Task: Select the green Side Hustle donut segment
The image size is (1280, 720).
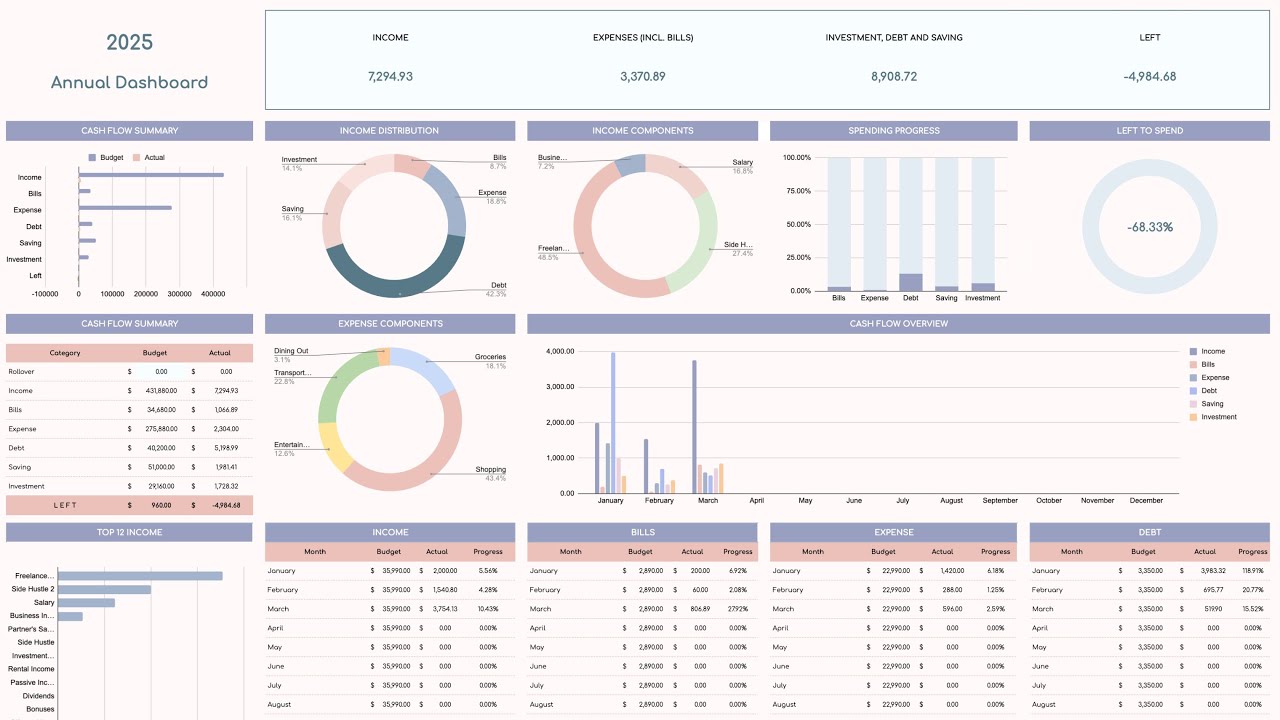Action: coord(703,245)
